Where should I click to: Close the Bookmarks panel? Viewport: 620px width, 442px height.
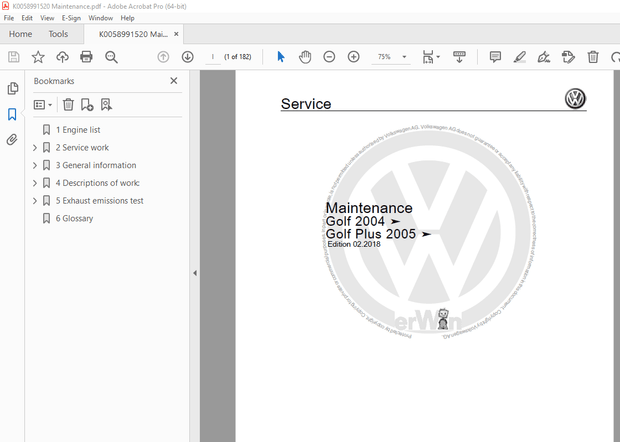point(174,81)
